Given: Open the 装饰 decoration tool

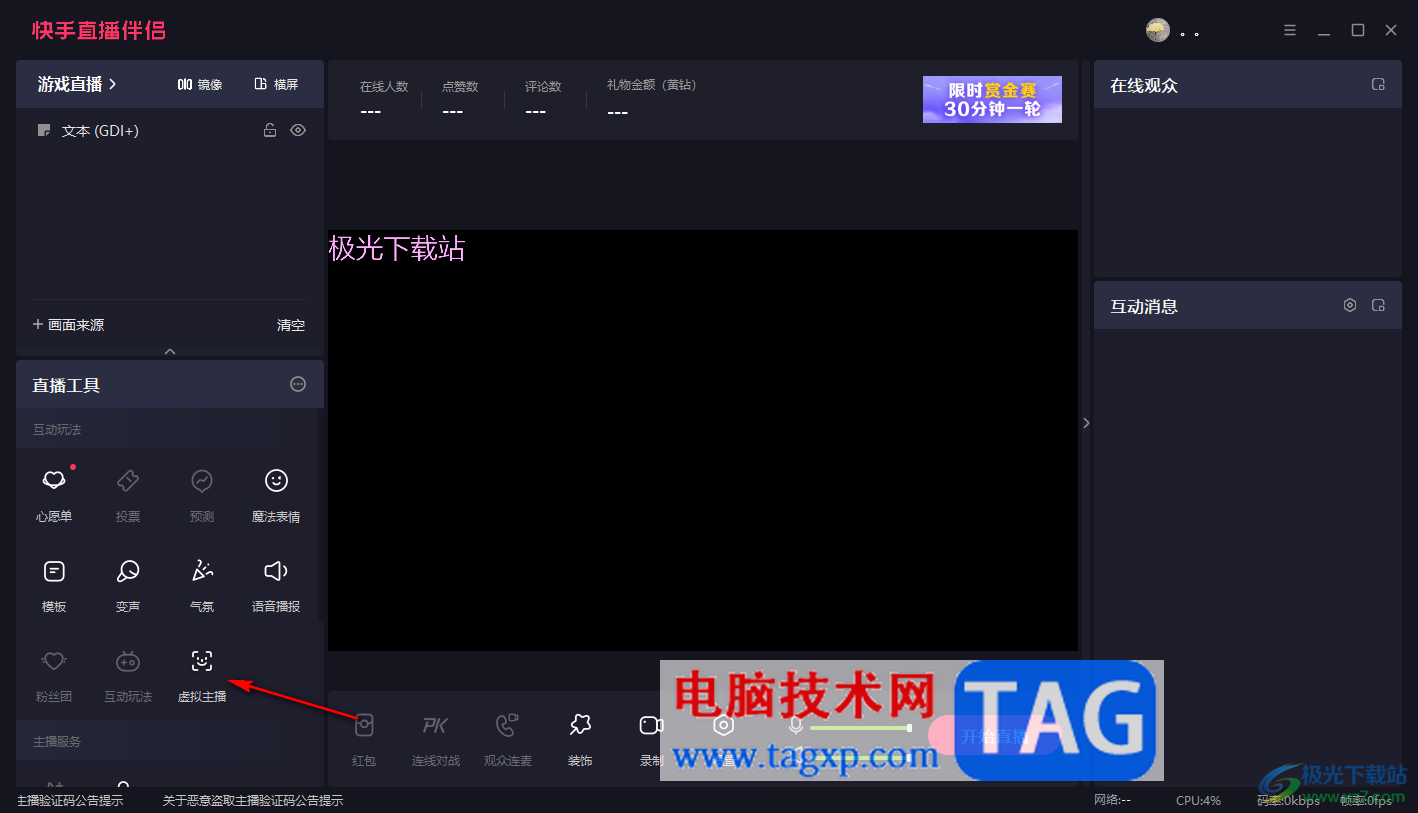Looking at the screenshot, I should 580,738.
